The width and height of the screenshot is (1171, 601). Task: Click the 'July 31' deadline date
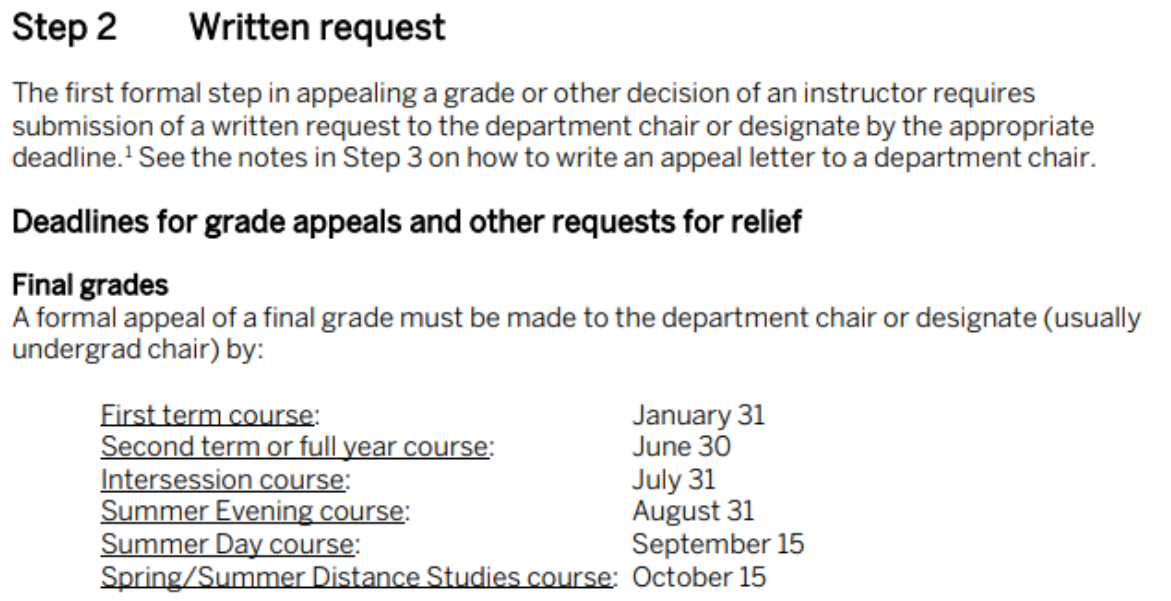click(x=674, y=480)
